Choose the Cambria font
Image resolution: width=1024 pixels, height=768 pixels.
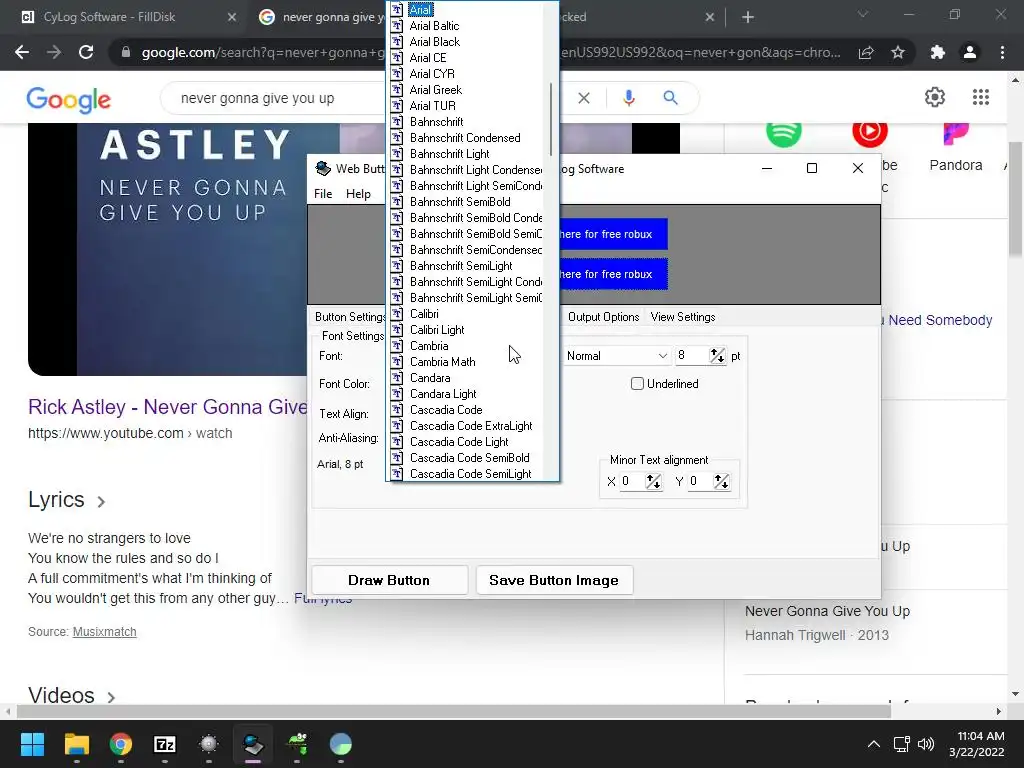[429, 346]
